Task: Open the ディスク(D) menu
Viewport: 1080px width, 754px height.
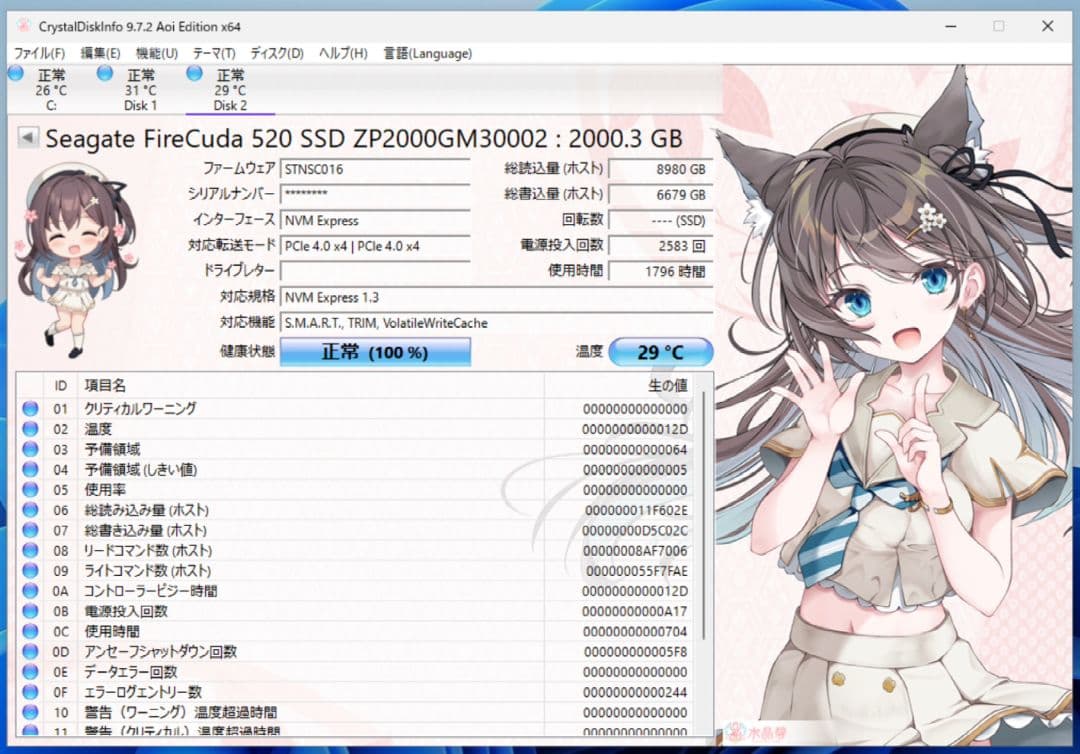Action: (x=277, y=53)
